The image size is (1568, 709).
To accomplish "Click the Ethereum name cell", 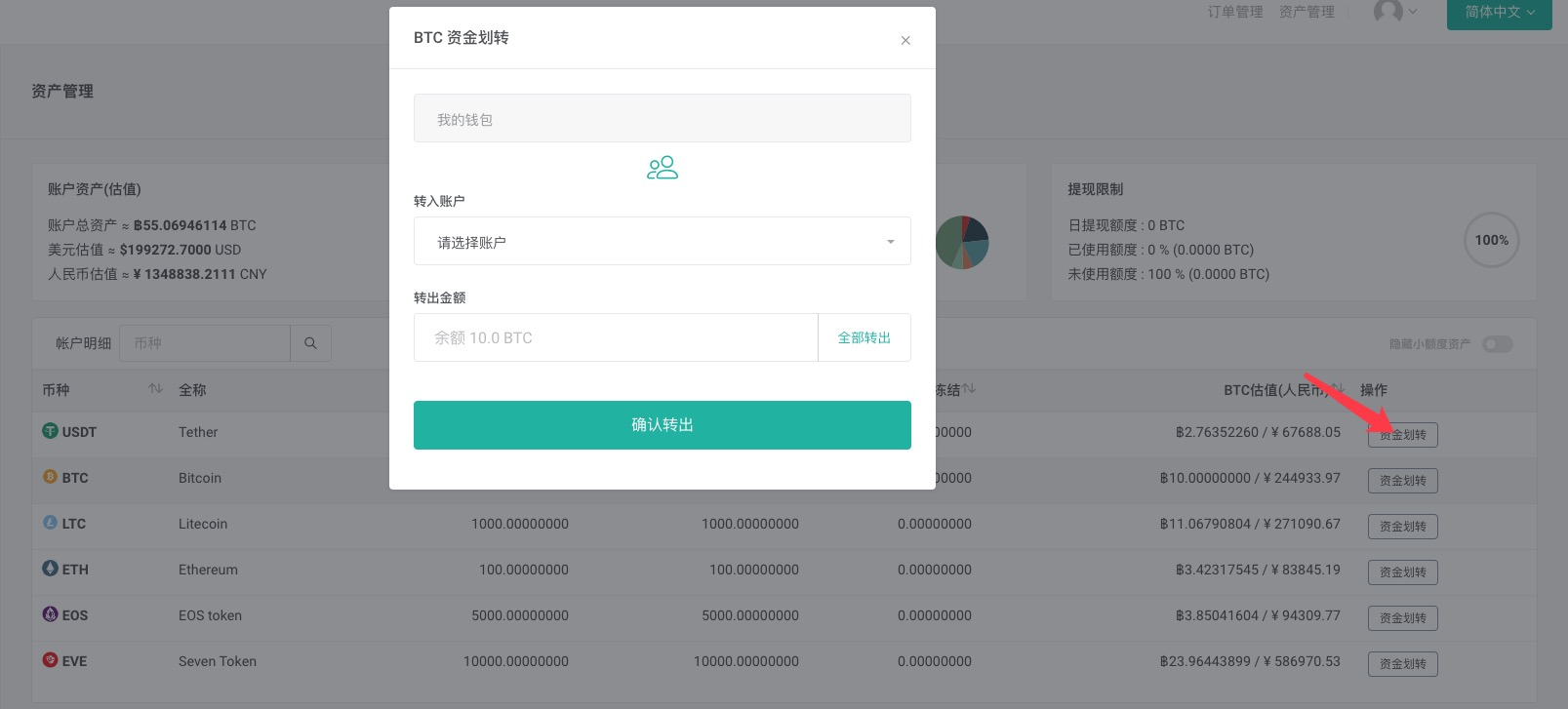I will pyautogui.click(x=208, y=570).
